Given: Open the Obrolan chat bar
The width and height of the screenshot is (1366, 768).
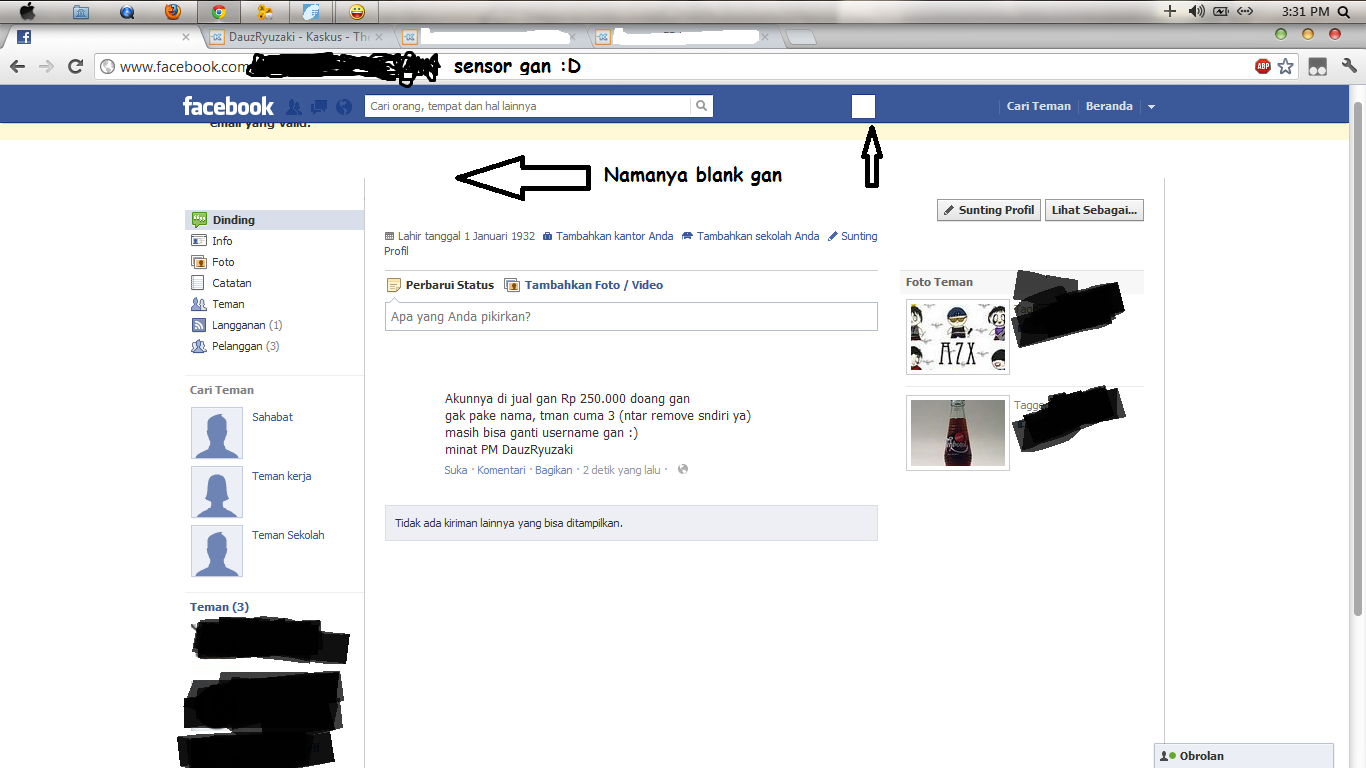Looking at the screenshot, I should click(x=1244, y=756).
